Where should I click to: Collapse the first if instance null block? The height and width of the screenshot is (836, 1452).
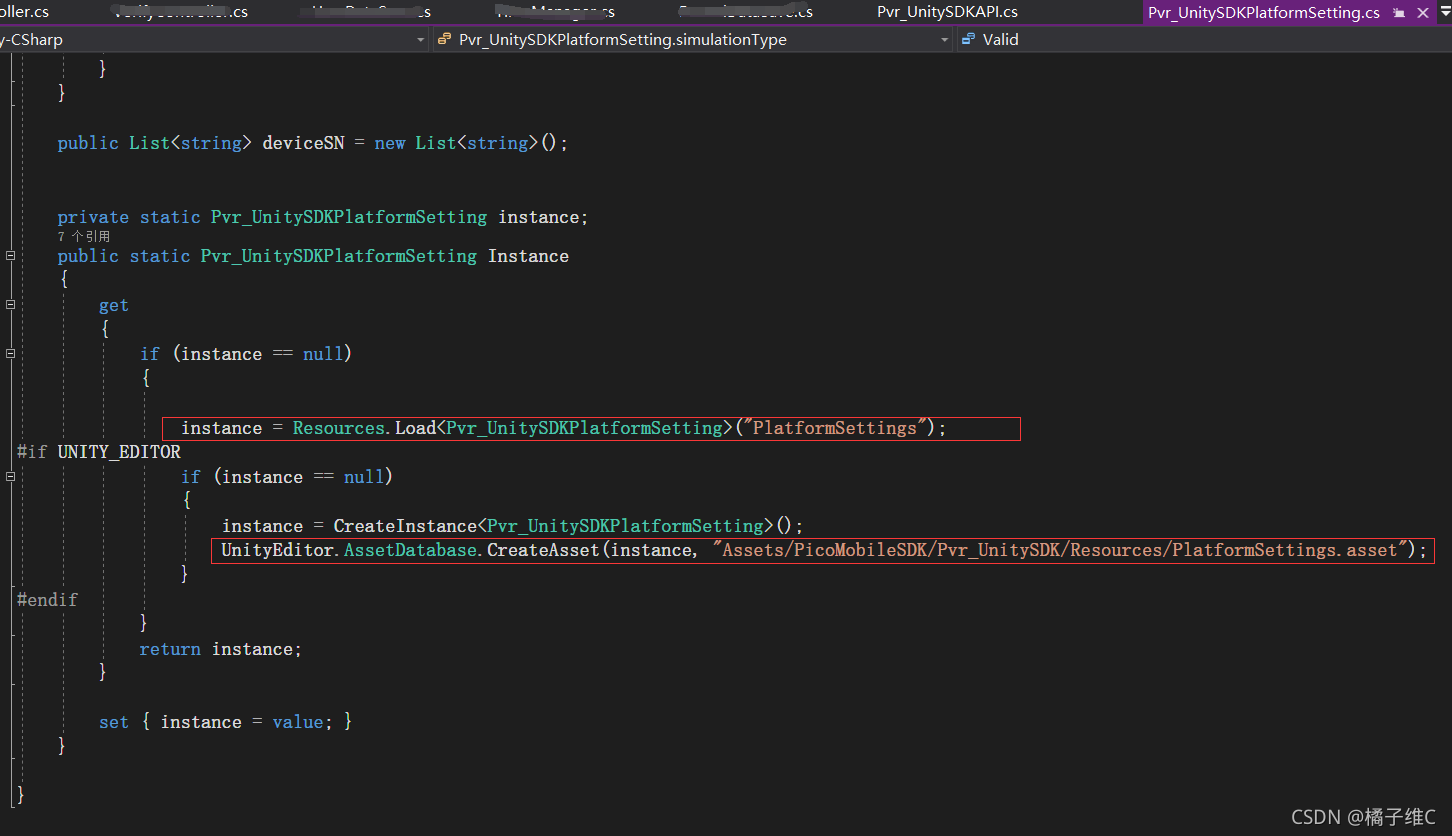click(10, 354)
